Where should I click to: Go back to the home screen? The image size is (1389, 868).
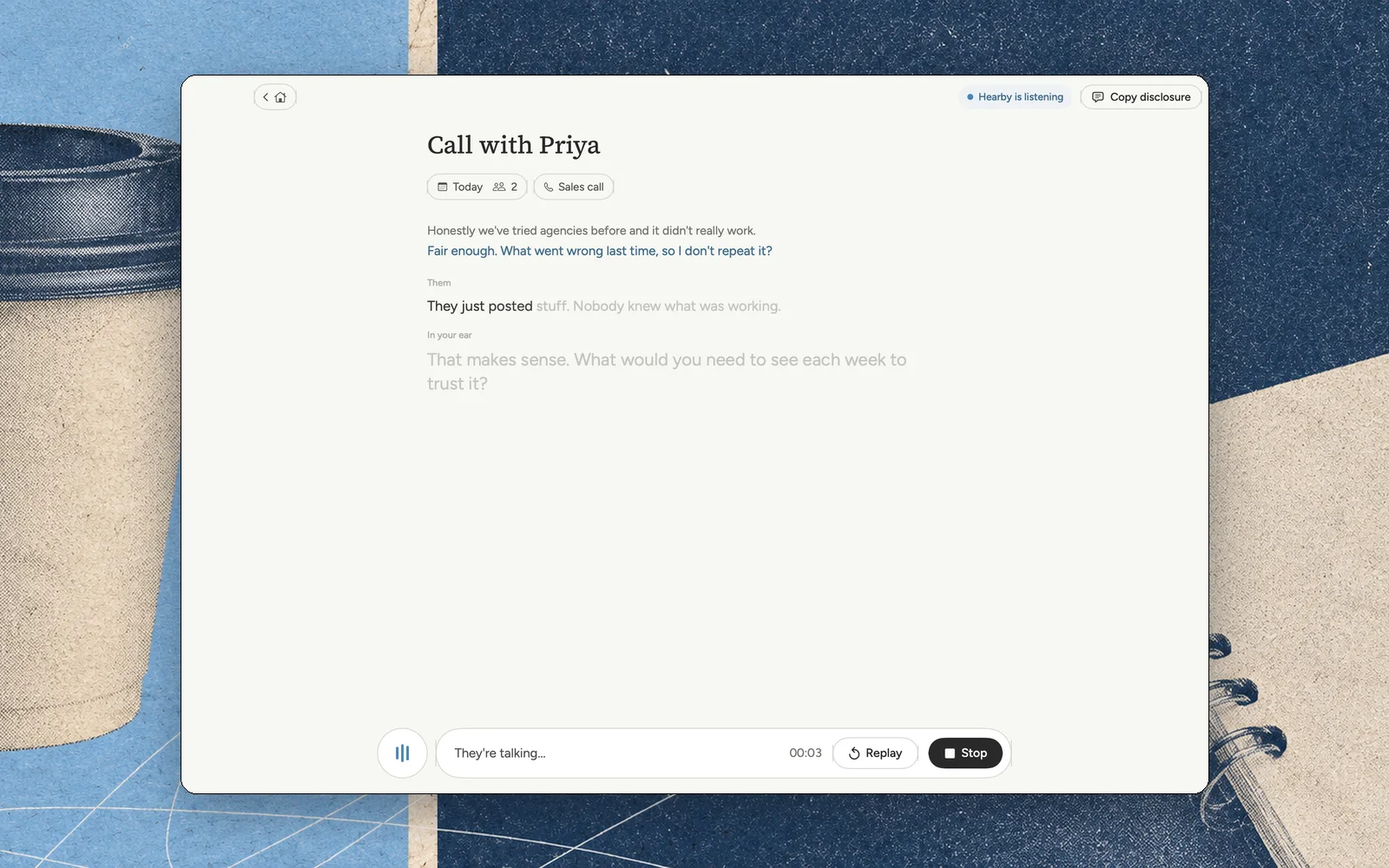pos(275,97)
